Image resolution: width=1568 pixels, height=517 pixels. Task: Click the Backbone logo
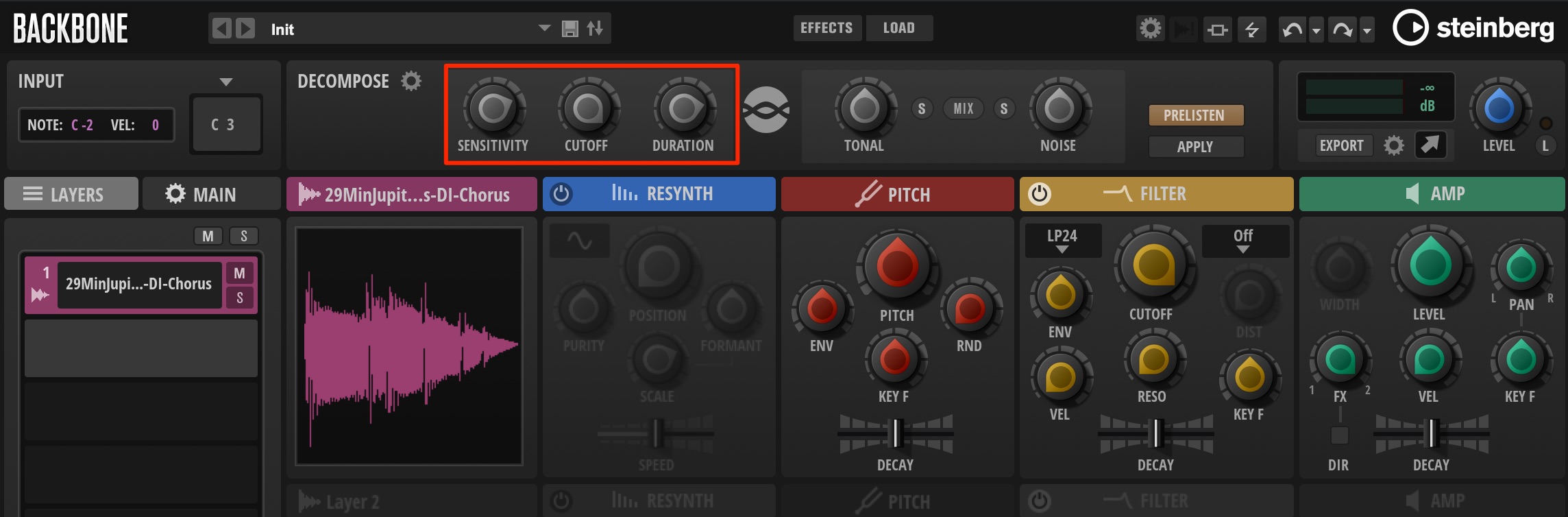(x=71, y=29)
